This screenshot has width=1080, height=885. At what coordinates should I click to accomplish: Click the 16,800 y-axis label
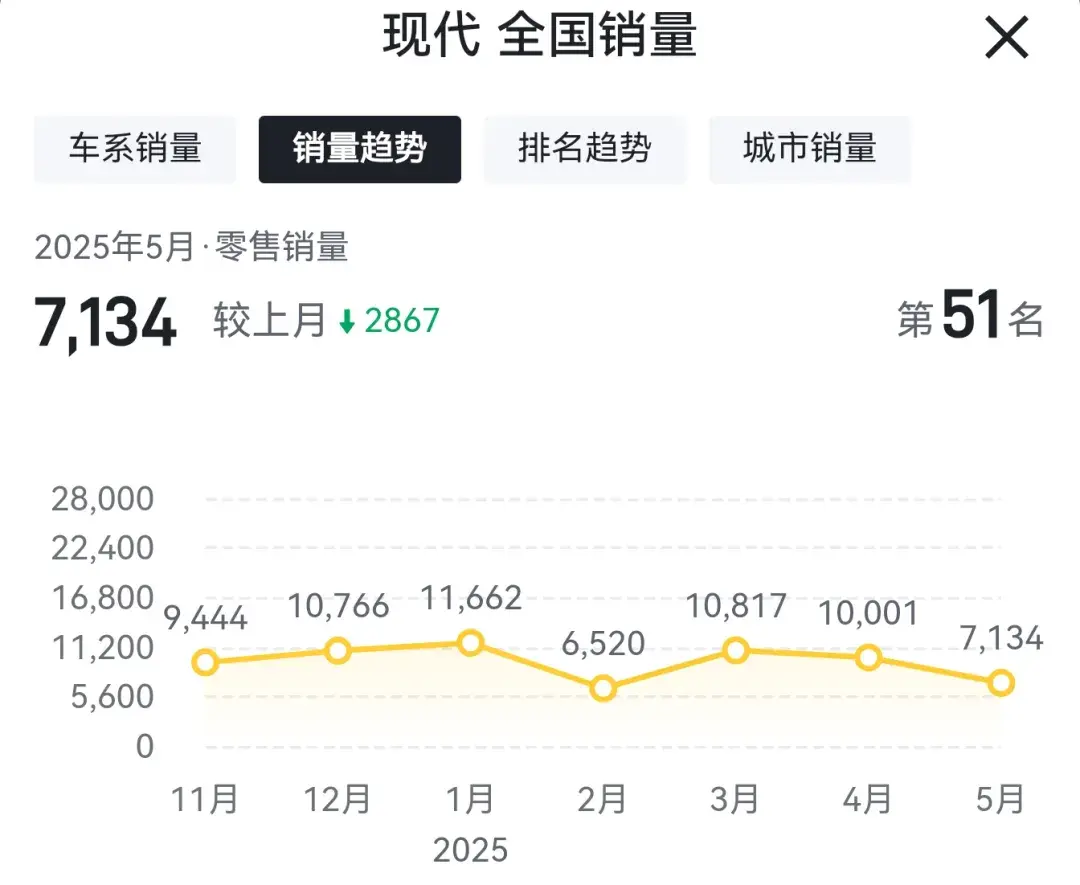pos(103,598)
